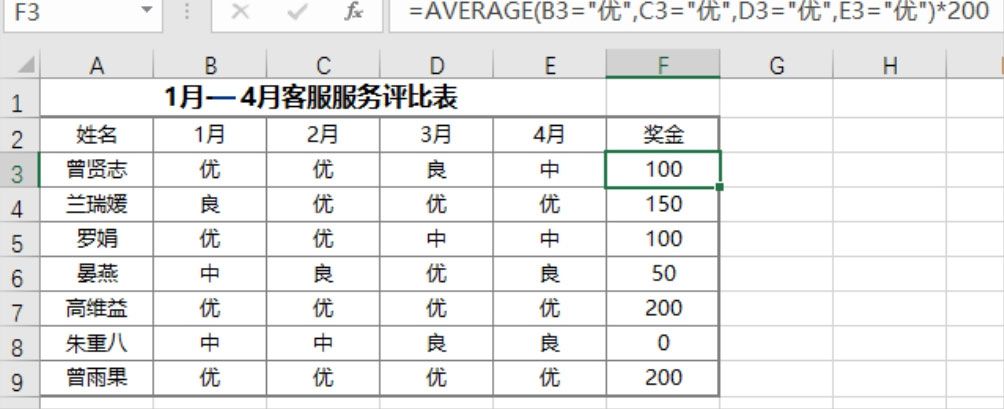
Task: Select column F header
Action: coord(663,65)
